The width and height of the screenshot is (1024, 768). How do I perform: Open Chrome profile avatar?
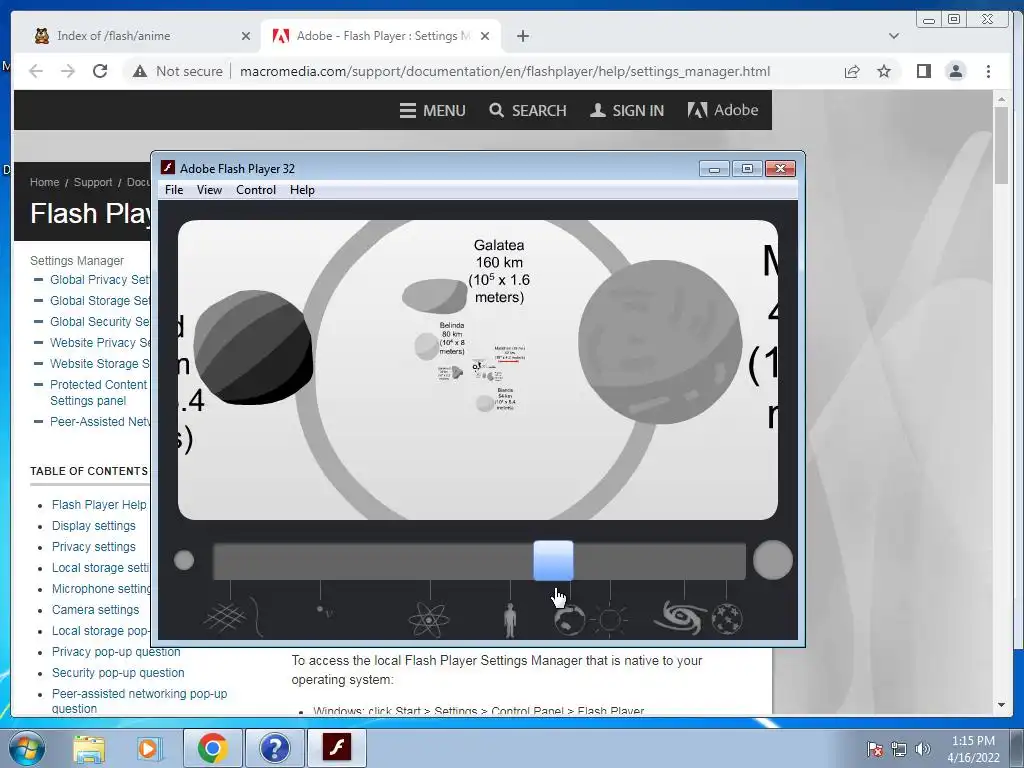(955, 71)
